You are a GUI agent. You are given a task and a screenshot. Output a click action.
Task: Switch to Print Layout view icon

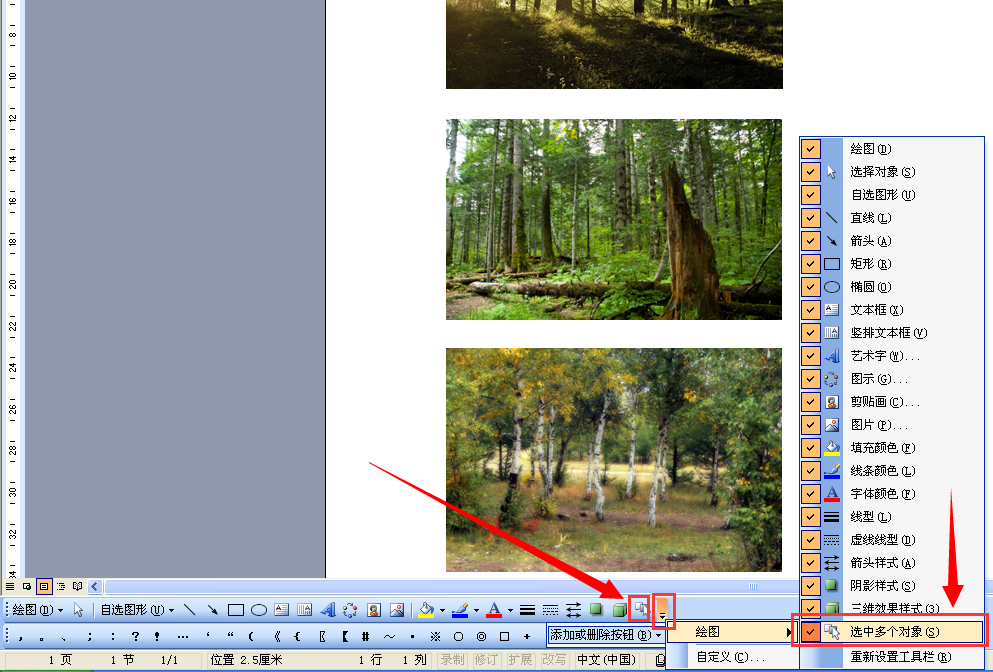(44, 586)
